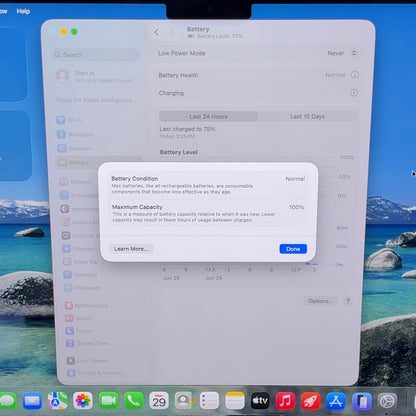Show Battery Health info
This screenshot has width=416, height=416.
[355, 75]
